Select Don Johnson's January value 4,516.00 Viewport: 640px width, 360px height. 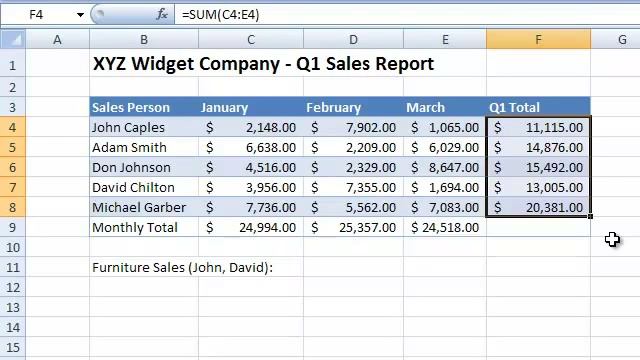251,167
